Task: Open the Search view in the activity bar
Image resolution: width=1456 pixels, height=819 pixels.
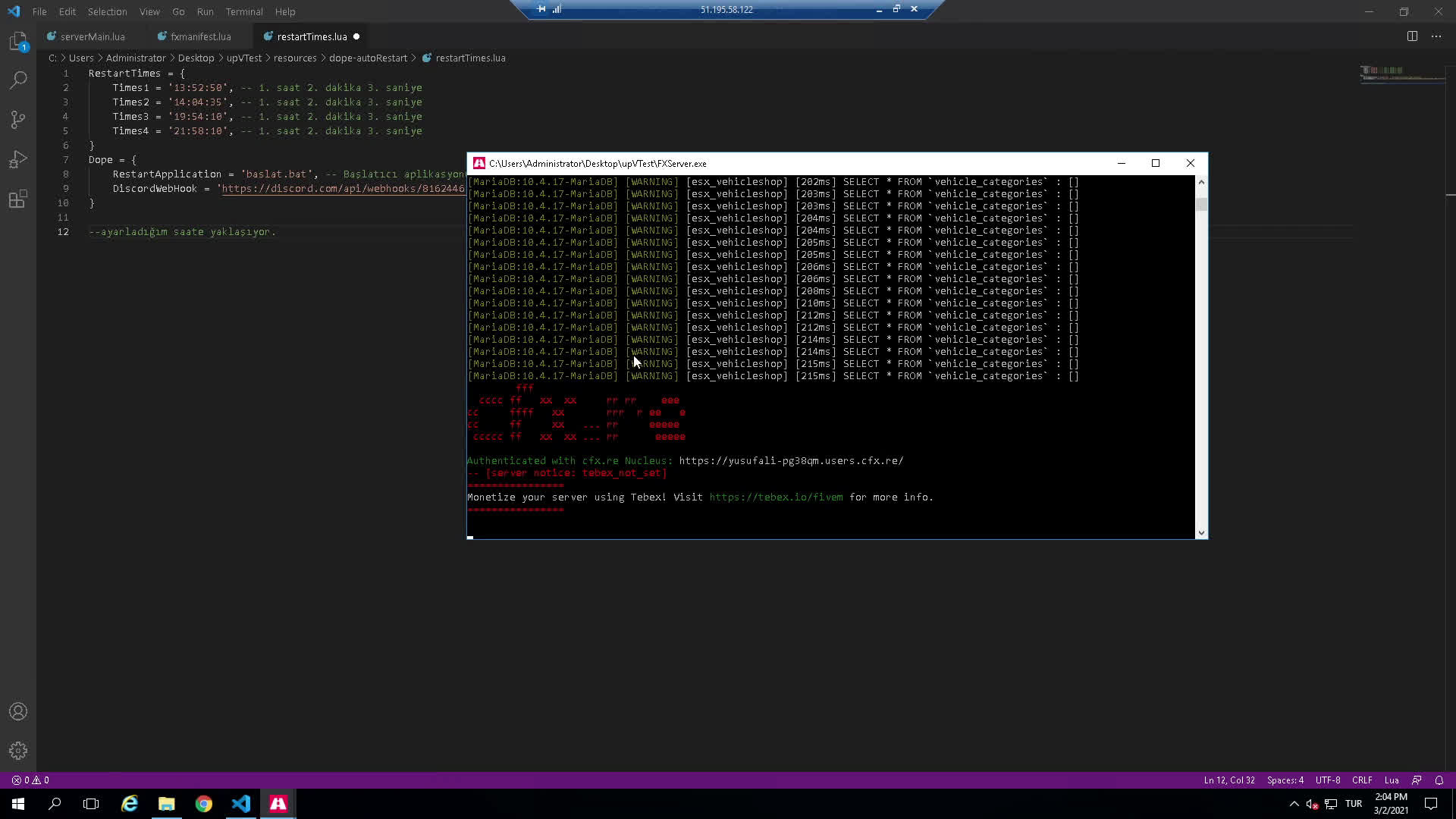Action: pyautogui.click(x=18, y=80)
